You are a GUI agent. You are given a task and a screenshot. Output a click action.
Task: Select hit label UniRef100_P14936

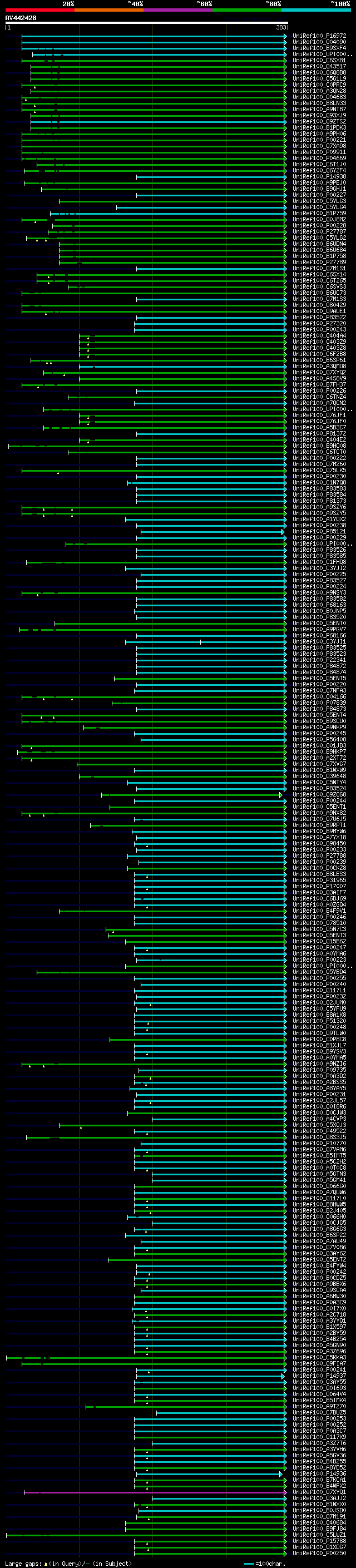(319, 1474)
